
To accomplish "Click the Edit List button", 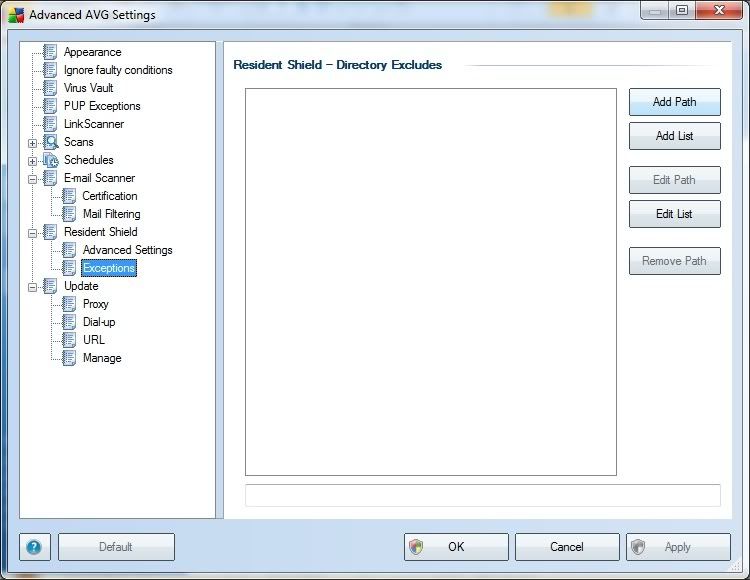I will 674,214.
